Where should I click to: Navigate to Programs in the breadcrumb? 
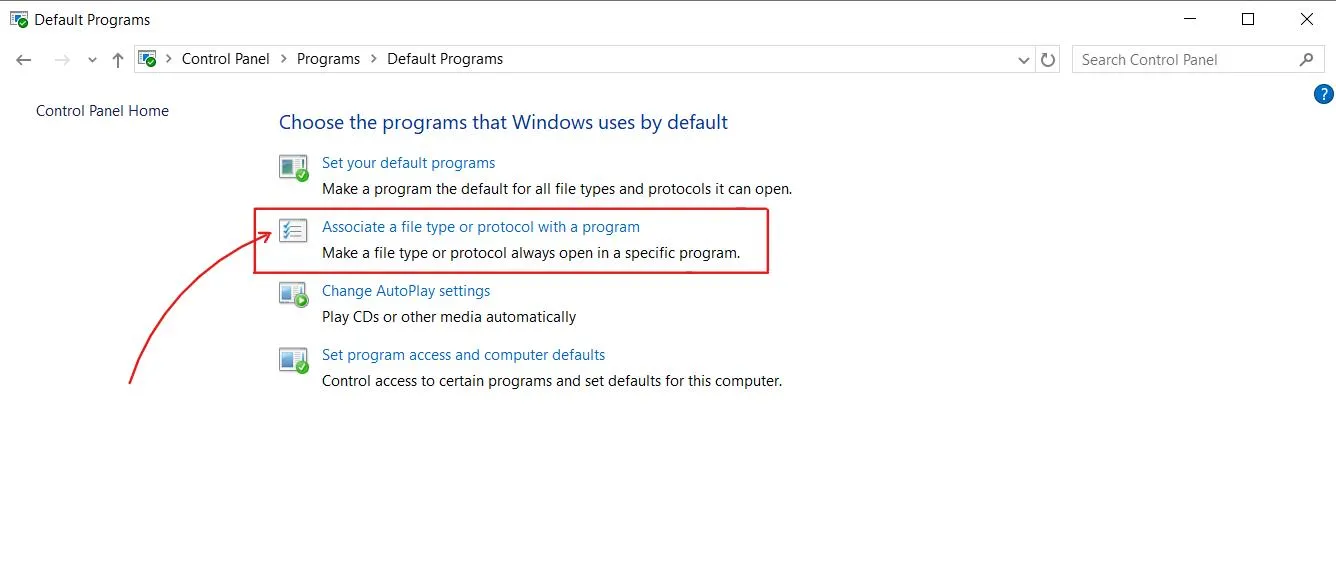(x=328, y=59)
